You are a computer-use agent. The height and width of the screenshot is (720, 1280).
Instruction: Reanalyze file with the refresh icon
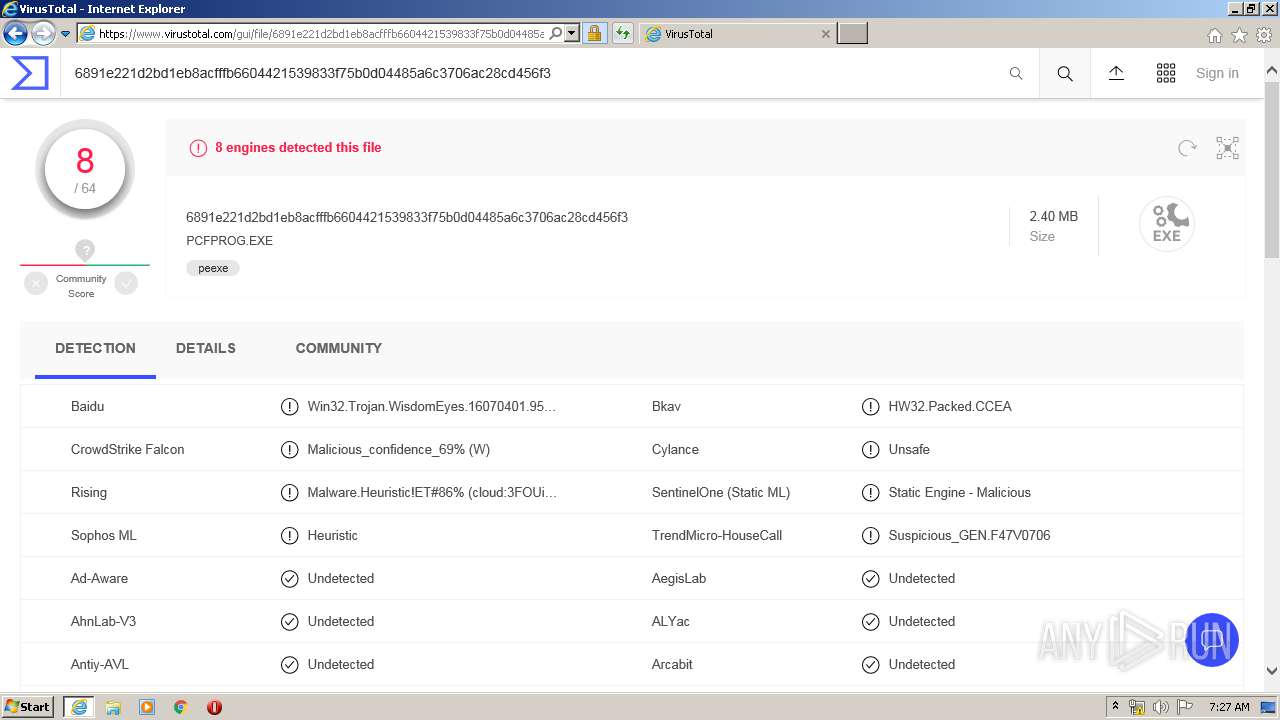(x=1187, y=148)
